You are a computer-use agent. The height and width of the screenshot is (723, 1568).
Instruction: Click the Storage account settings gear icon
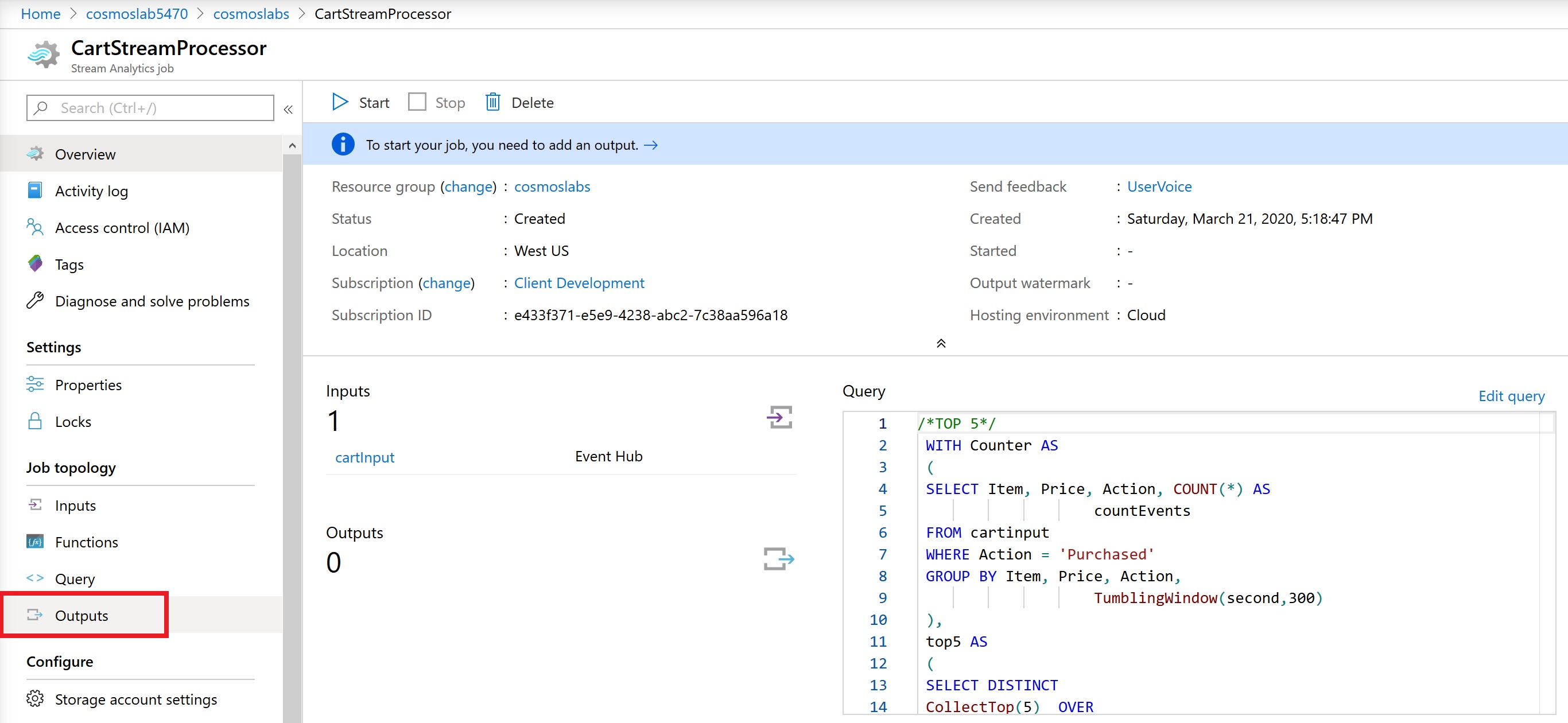coord(34,699)
